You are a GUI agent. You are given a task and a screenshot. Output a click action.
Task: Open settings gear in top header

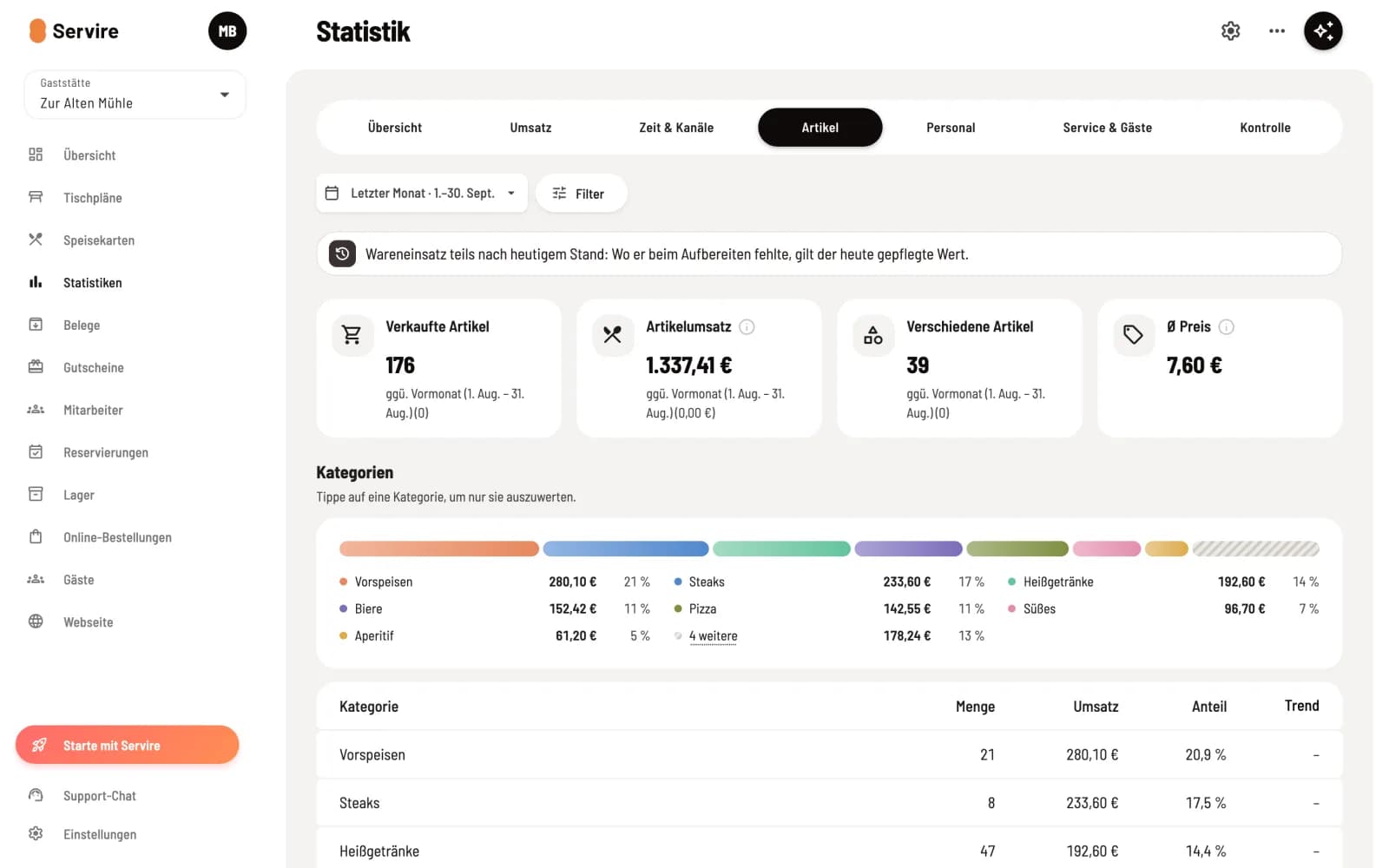1230,31
